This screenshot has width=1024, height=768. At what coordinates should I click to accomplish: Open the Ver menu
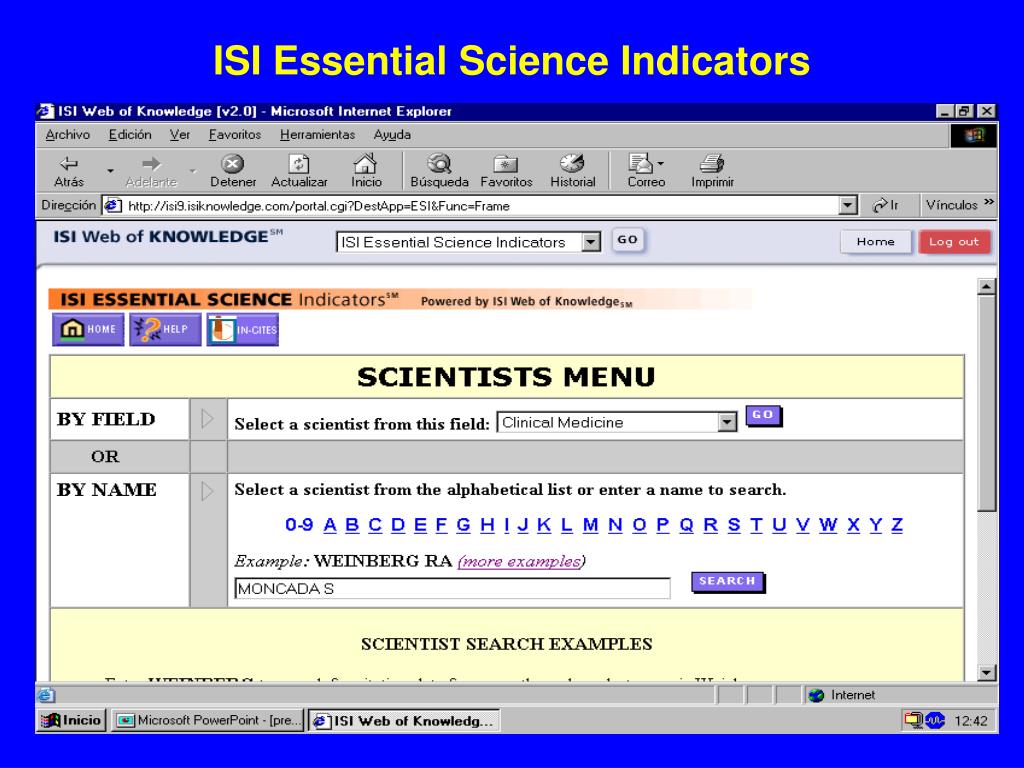[x=180, y=135]
